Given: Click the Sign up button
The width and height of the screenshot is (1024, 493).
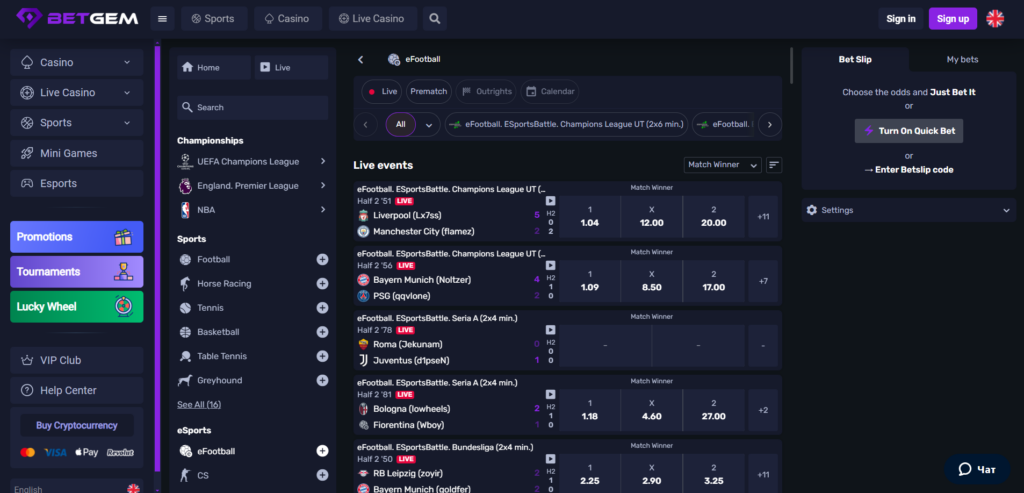Looking at the screenshot, I should click(952, 18).
